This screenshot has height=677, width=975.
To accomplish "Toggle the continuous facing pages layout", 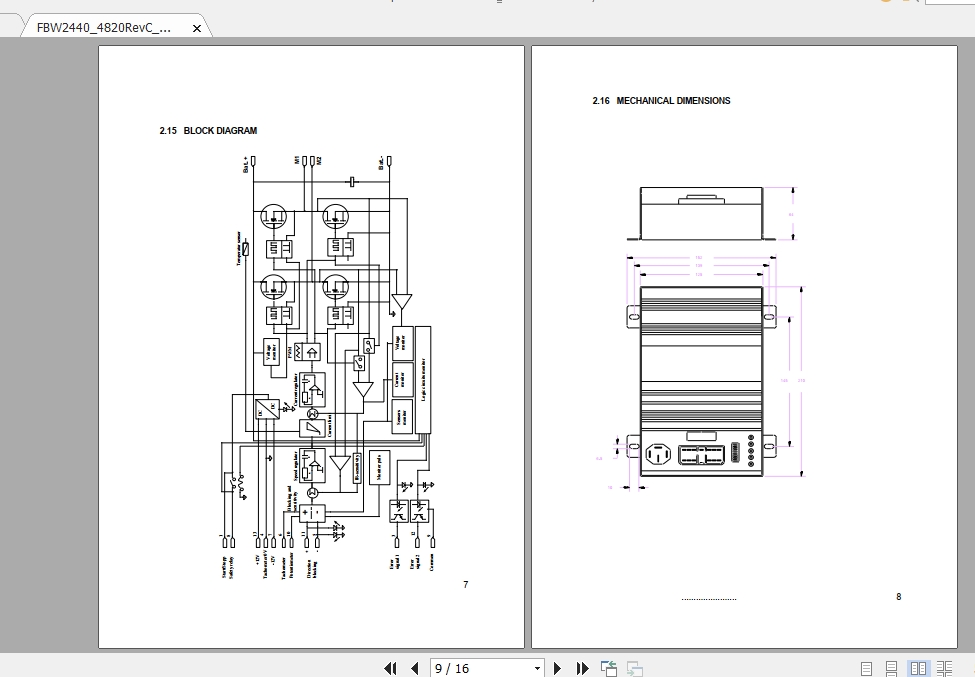I will tap(944, 668).
